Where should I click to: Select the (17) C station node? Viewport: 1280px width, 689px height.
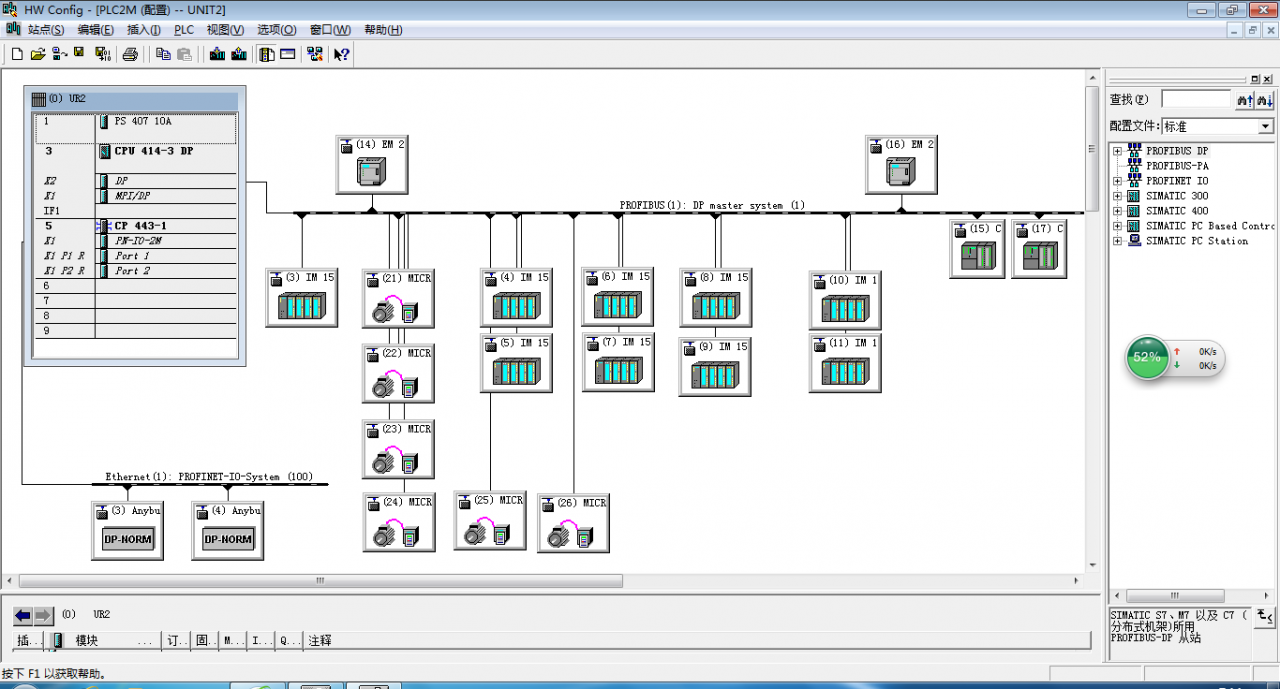[1039, 249]
